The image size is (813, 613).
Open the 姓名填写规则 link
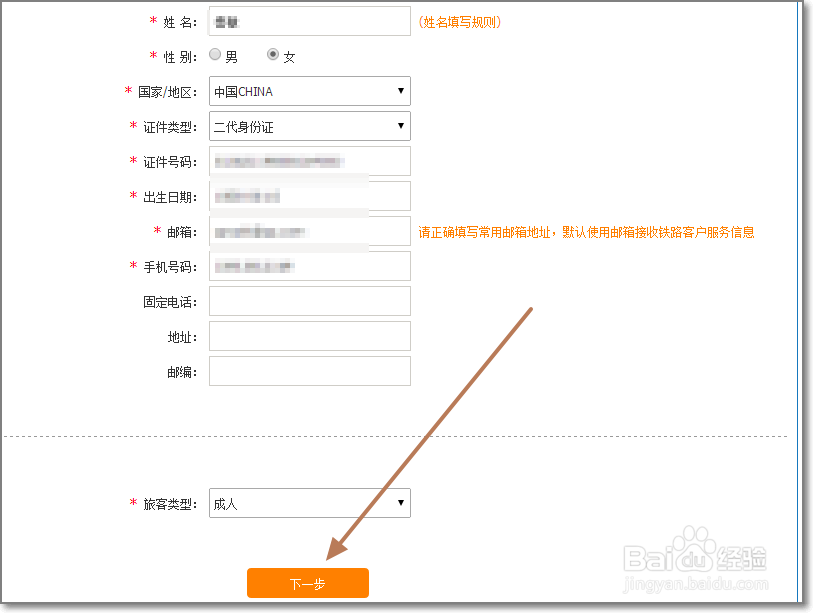click(x=459, y=21)
